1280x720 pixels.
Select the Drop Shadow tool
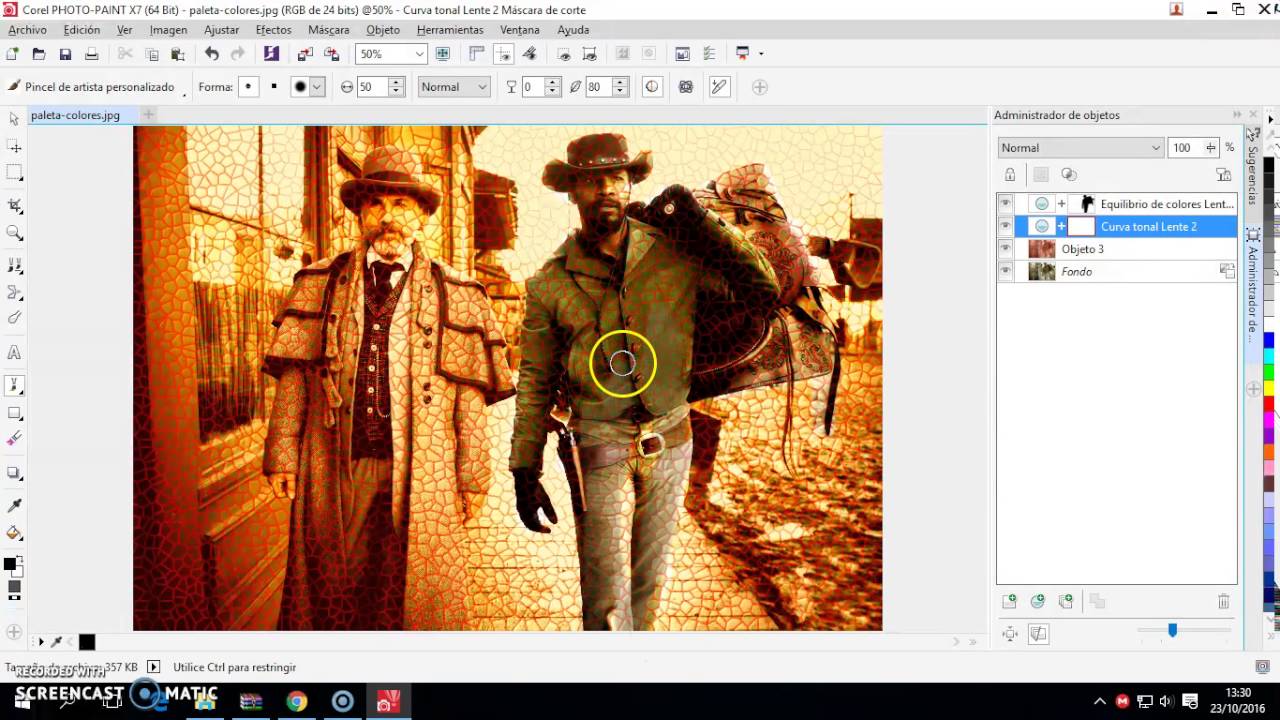[14, 473]
